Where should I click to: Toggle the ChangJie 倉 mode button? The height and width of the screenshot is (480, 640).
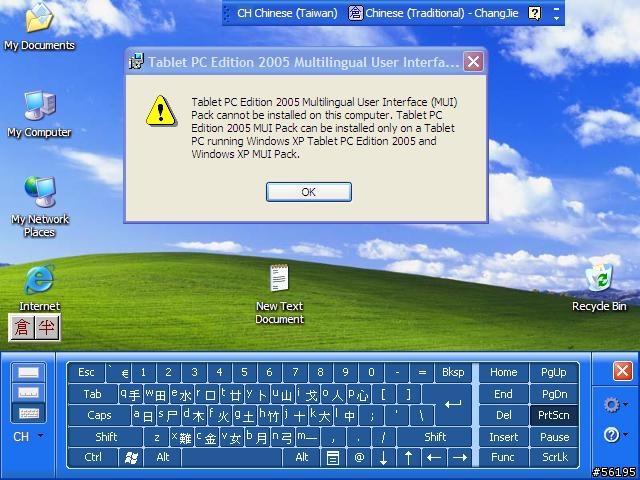point(22,327)
